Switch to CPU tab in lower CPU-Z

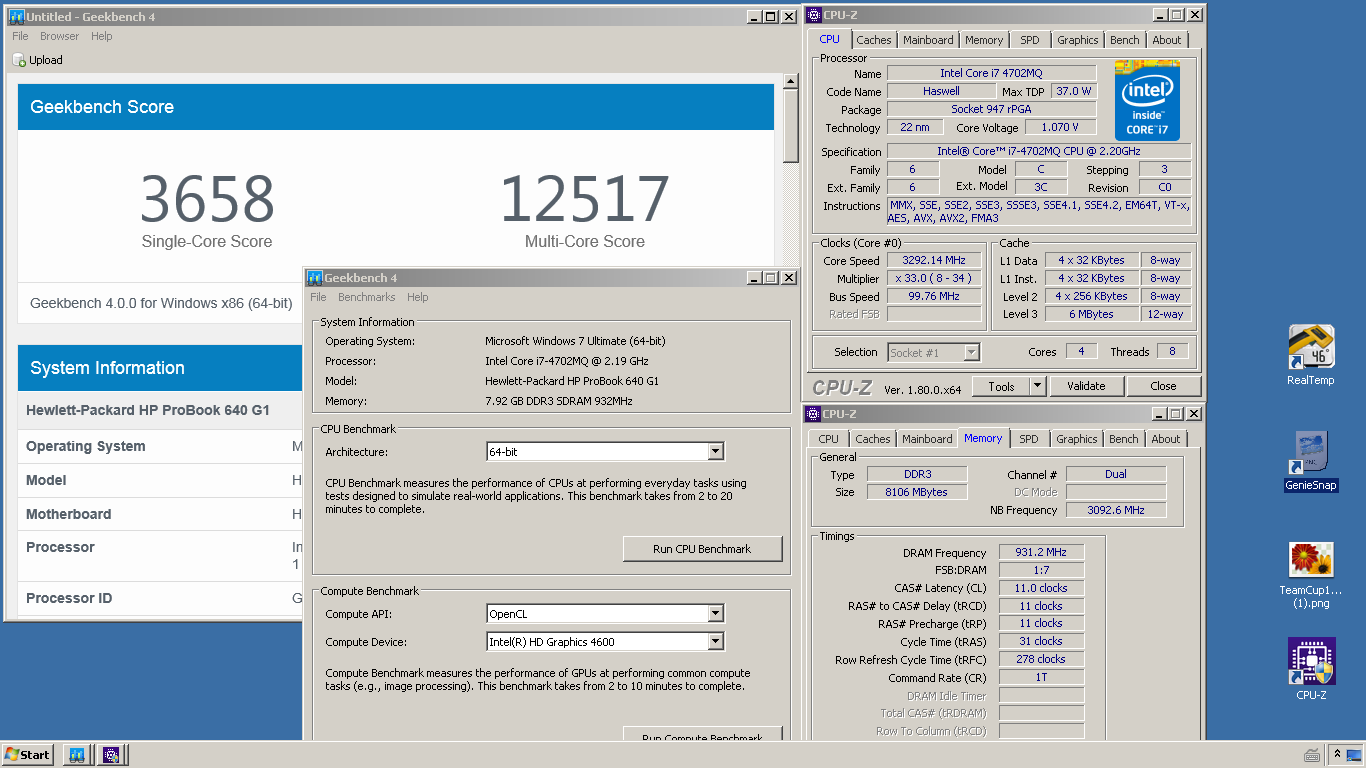pos(828,439)
